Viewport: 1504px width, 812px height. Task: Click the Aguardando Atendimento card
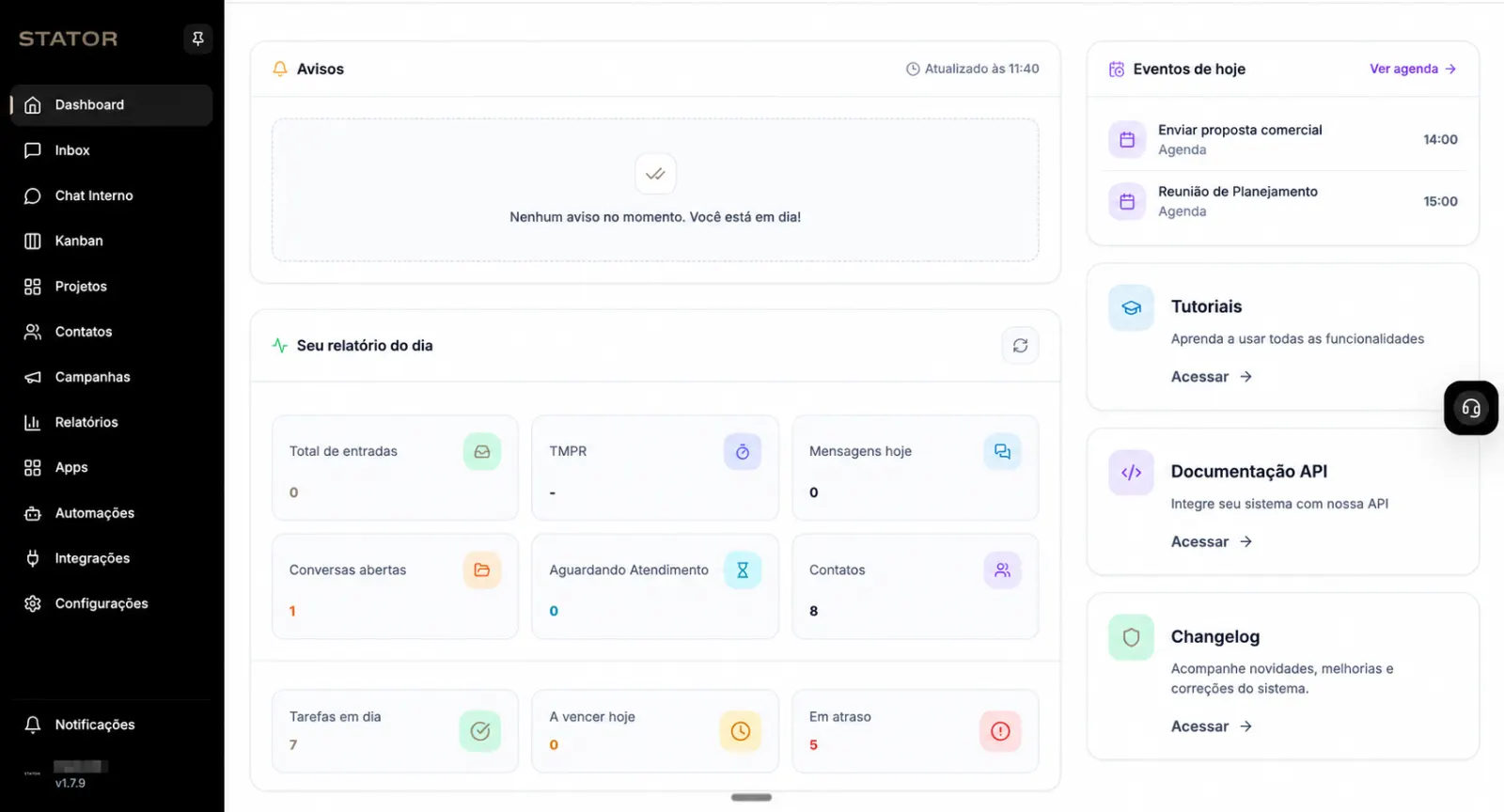tap(655, 586)
